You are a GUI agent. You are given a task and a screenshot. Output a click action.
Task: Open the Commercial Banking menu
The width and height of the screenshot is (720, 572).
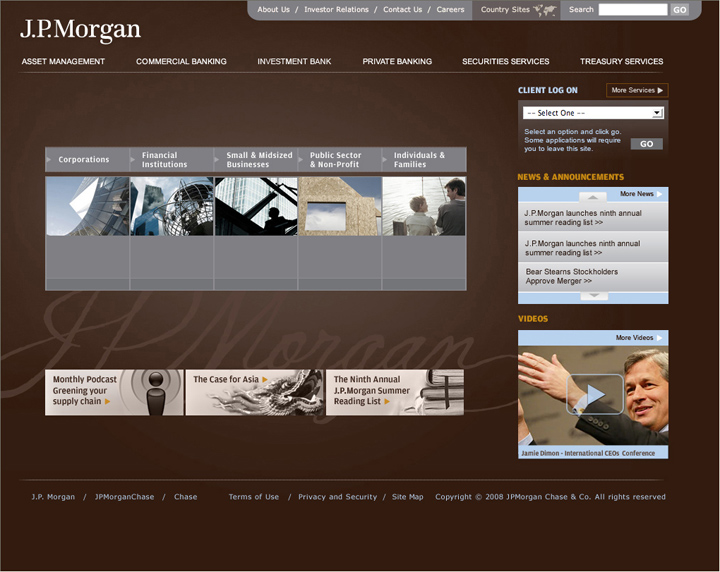181,62
